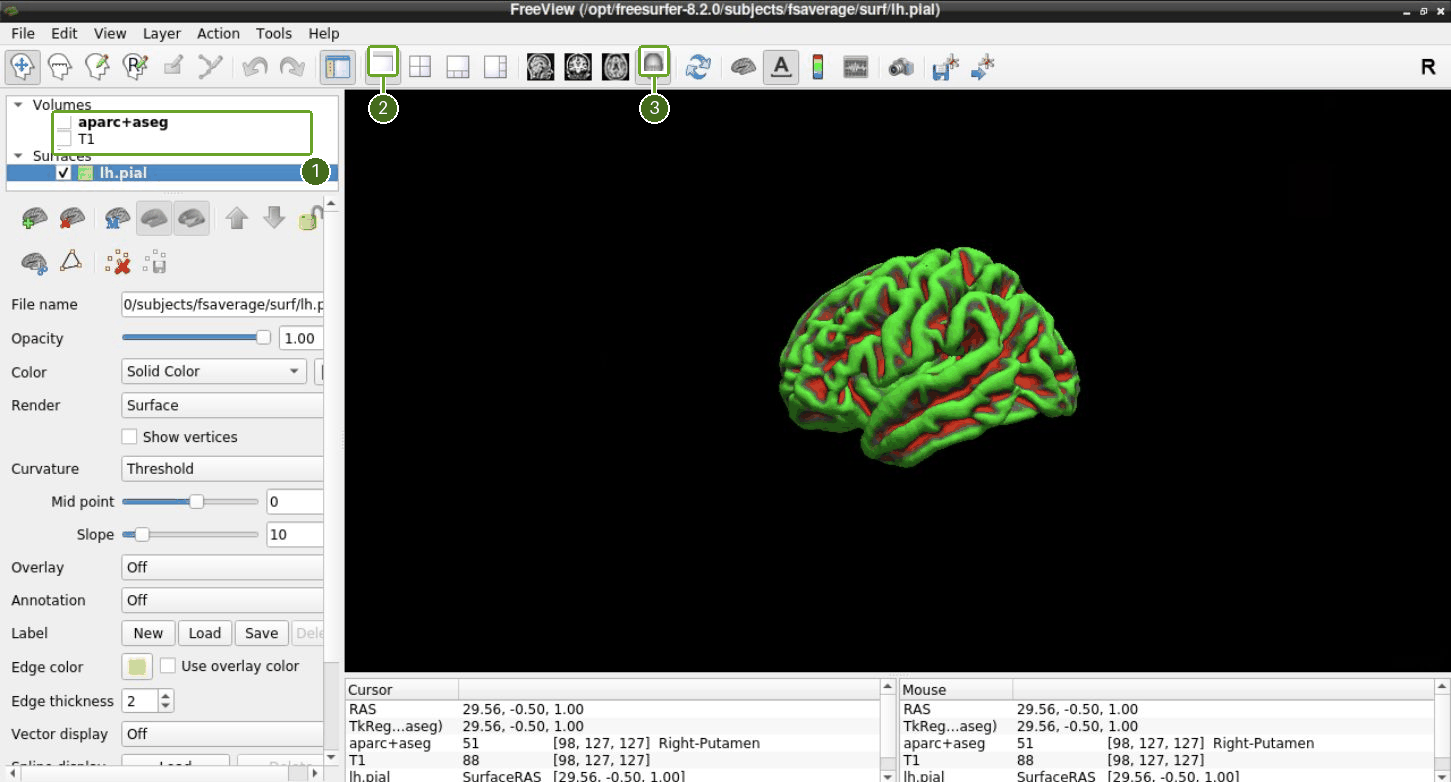Image resolution: width=1451 pixels, height=782 pixels.
Task: Switch to 2x2 layout view
Action: click(420, 67)
